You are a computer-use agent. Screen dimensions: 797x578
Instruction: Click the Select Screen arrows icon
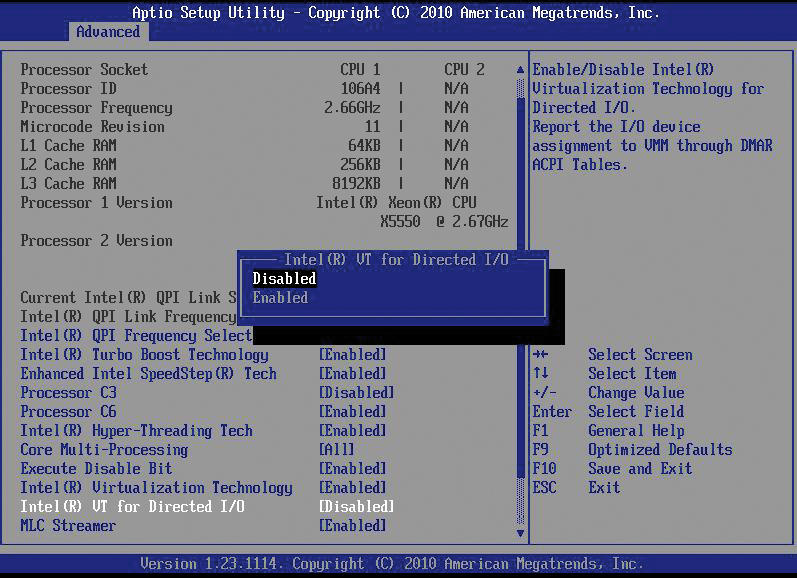click(x=540, y=354)
